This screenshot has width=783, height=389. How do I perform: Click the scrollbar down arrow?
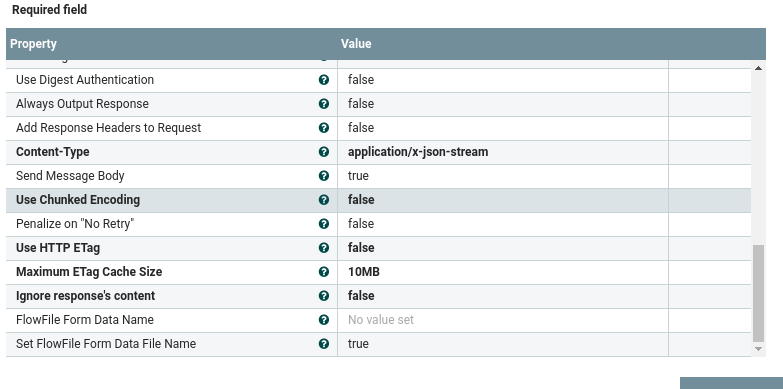pos(758,349)
